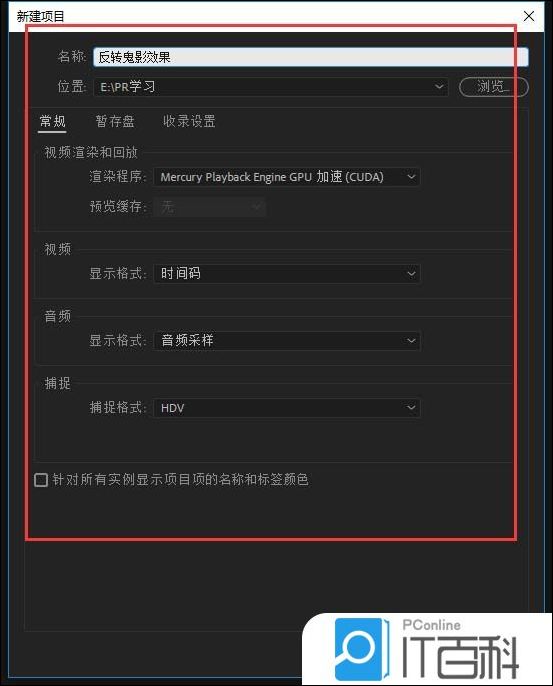Click the checkbox label text about 标签颜色
This screenshot has height=686, width=553.
click(180, 480)
